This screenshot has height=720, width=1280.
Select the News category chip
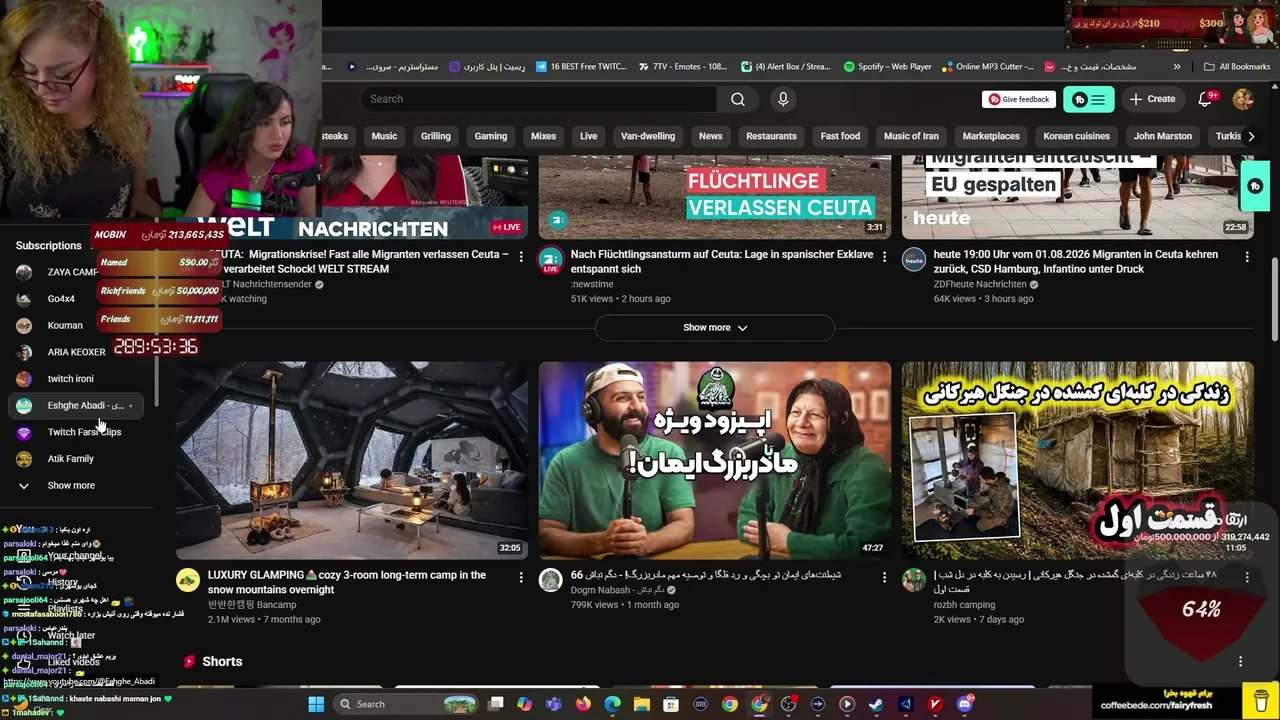point(711,136)
